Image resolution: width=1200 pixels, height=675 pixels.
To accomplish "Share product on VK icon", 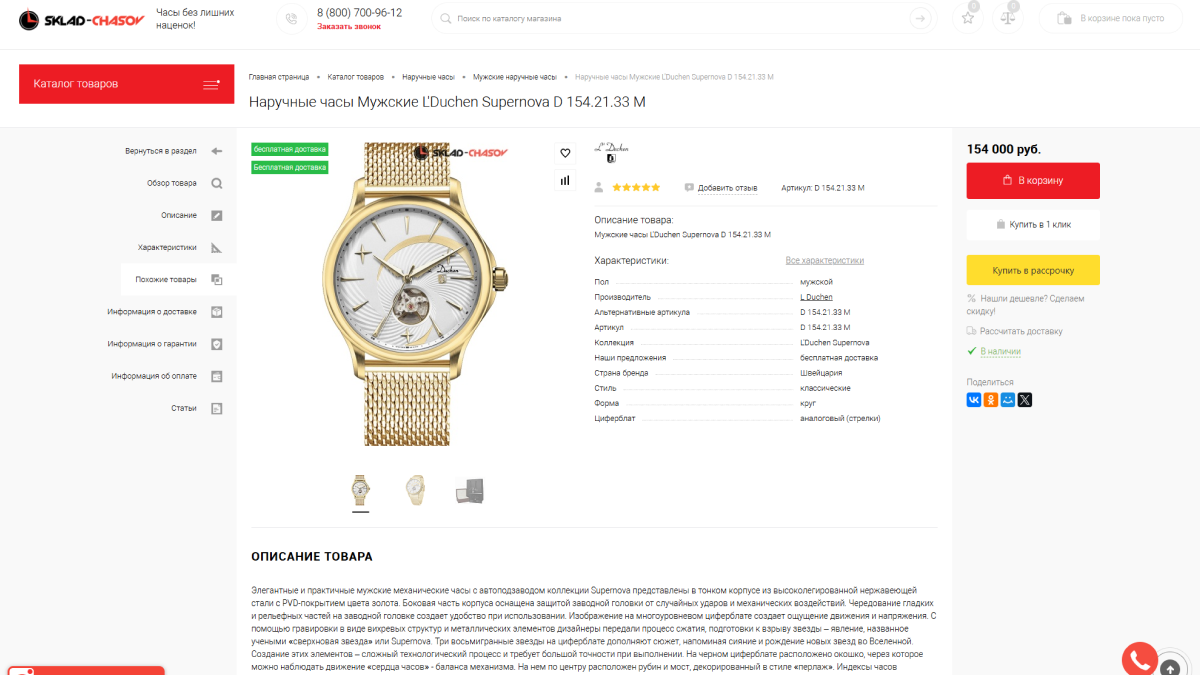I will pyautogui.click(x=974, y=399).
